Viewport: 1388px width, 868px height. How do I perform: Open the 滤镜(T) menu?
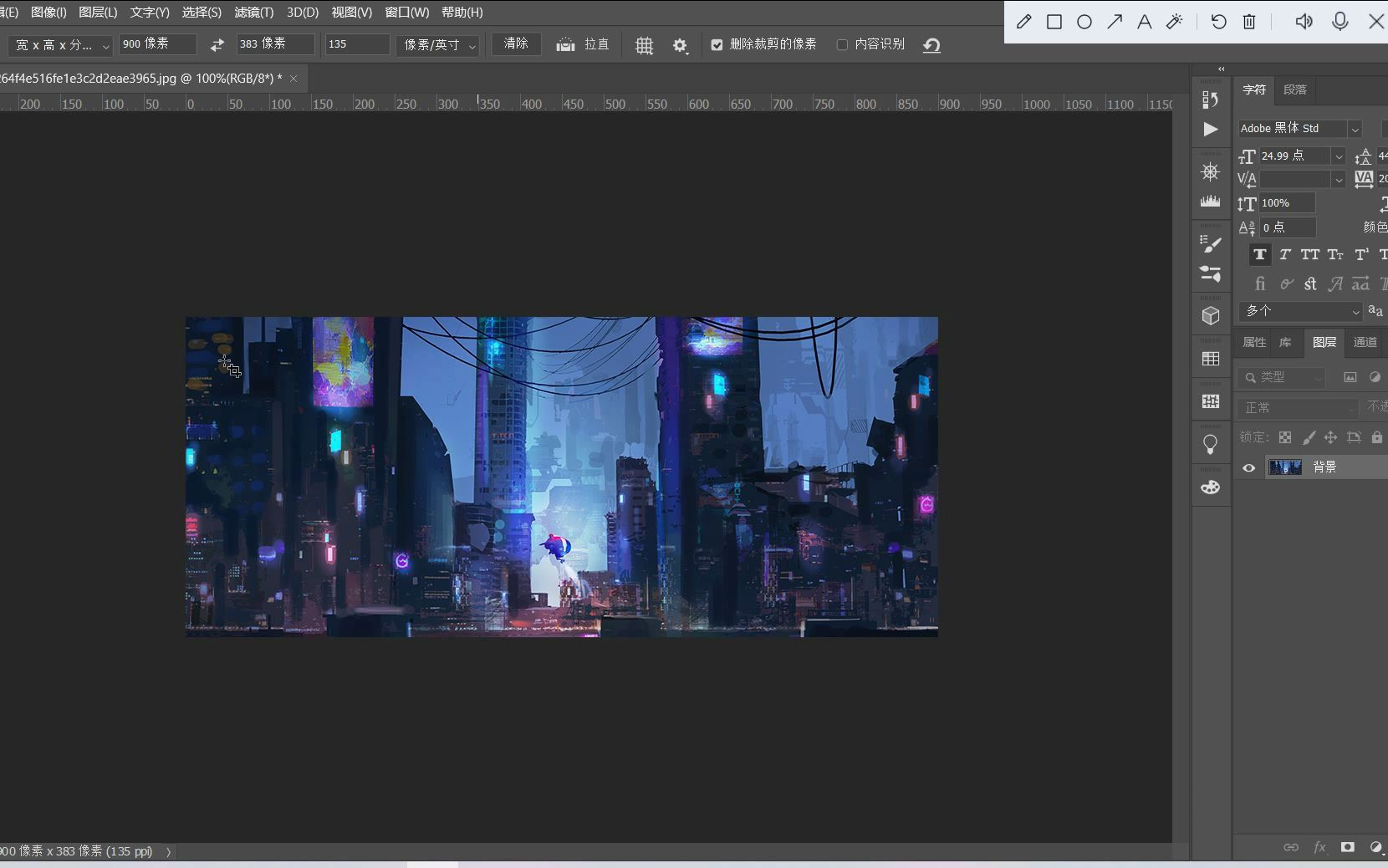pyautogui.click(x=253, y=13)
